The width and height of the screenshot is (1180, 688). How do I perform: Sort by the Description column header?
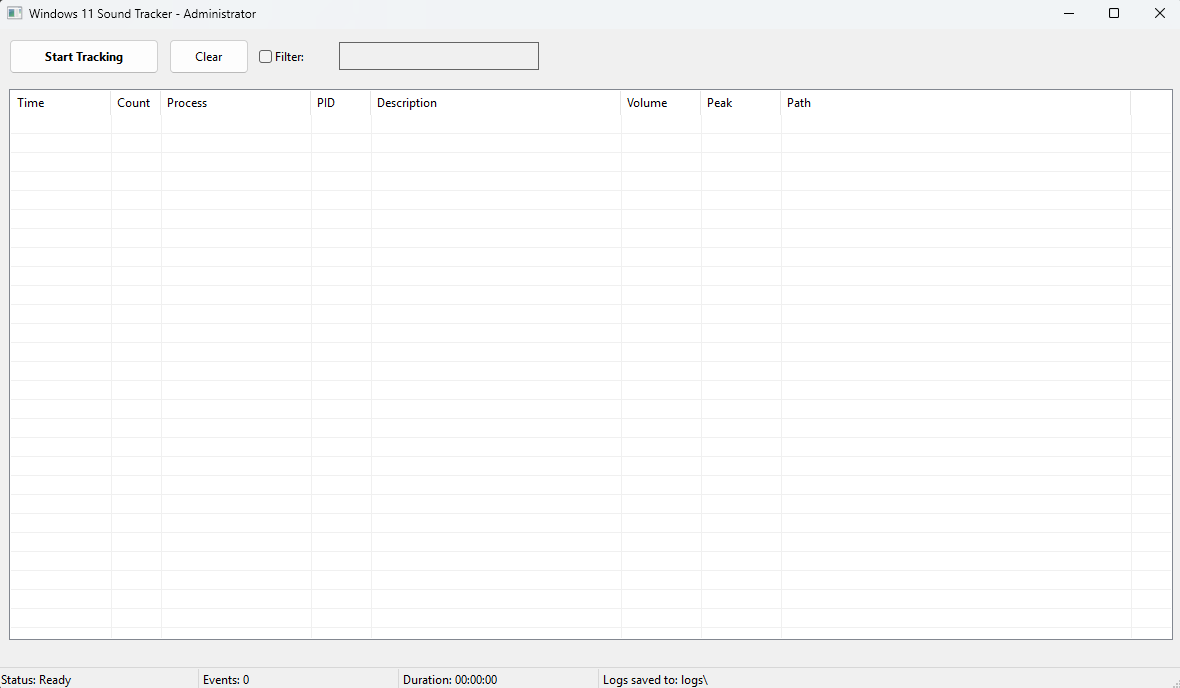495,102
